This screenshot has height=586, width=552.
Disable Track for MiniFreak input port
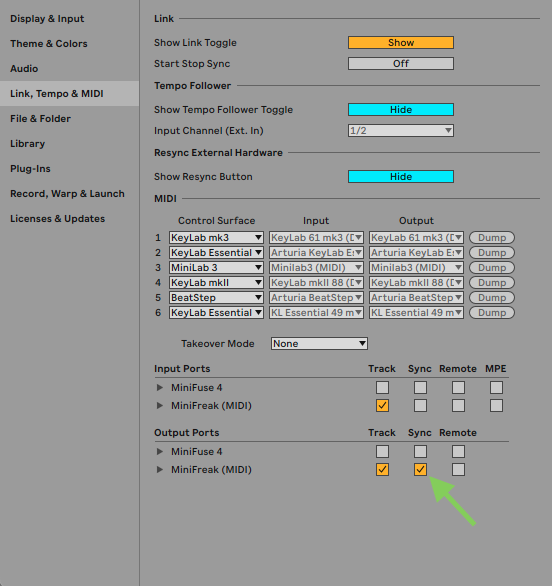[x=382, y=405]
